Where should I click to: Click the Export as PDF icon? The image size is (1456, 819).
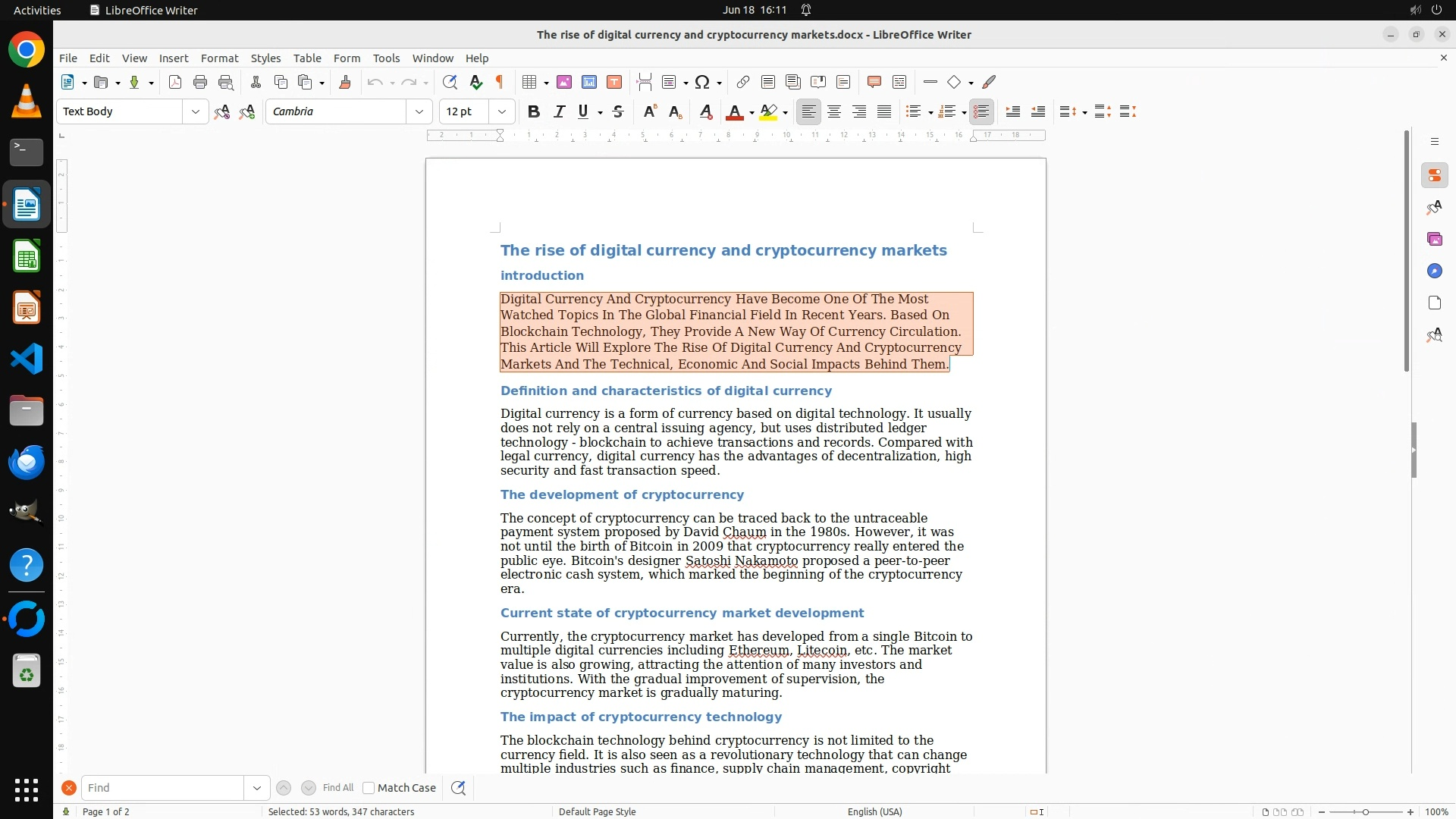(x=175, y=82)
